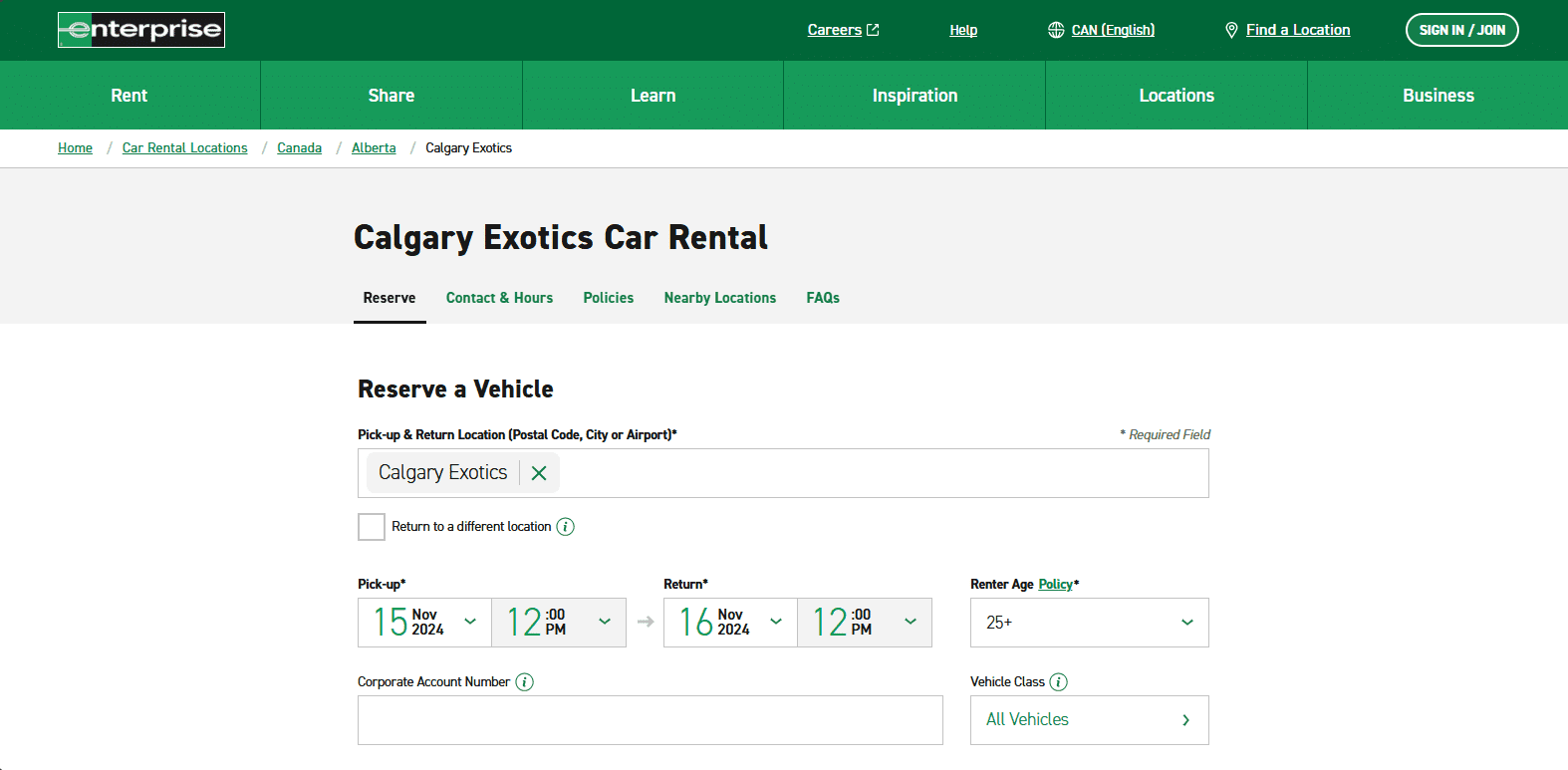
Task: Click the Reserve a Vehicle heading
Action: [x=455, y=389]
